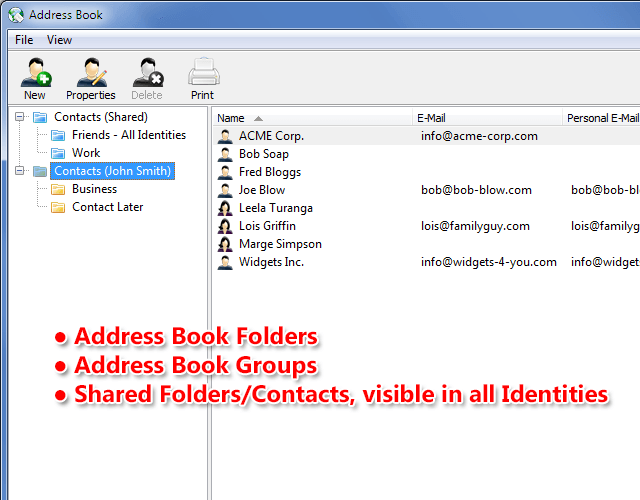The width and height of the screenshot is (640, 500).
Task: Click the Address Book title bar icon
Action: coord(16,15)
